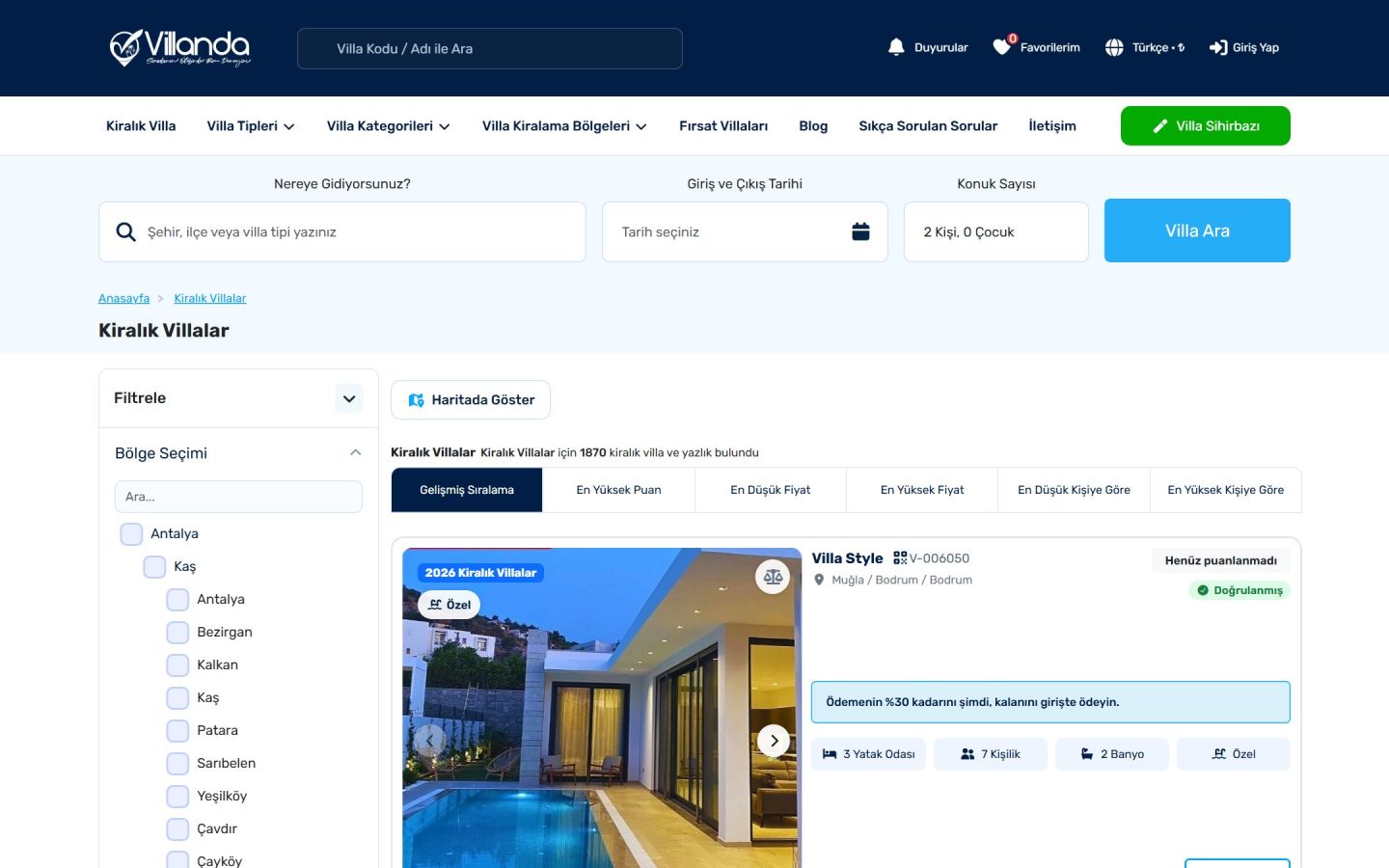Click the Haritada Göster button

click(471, 399)
